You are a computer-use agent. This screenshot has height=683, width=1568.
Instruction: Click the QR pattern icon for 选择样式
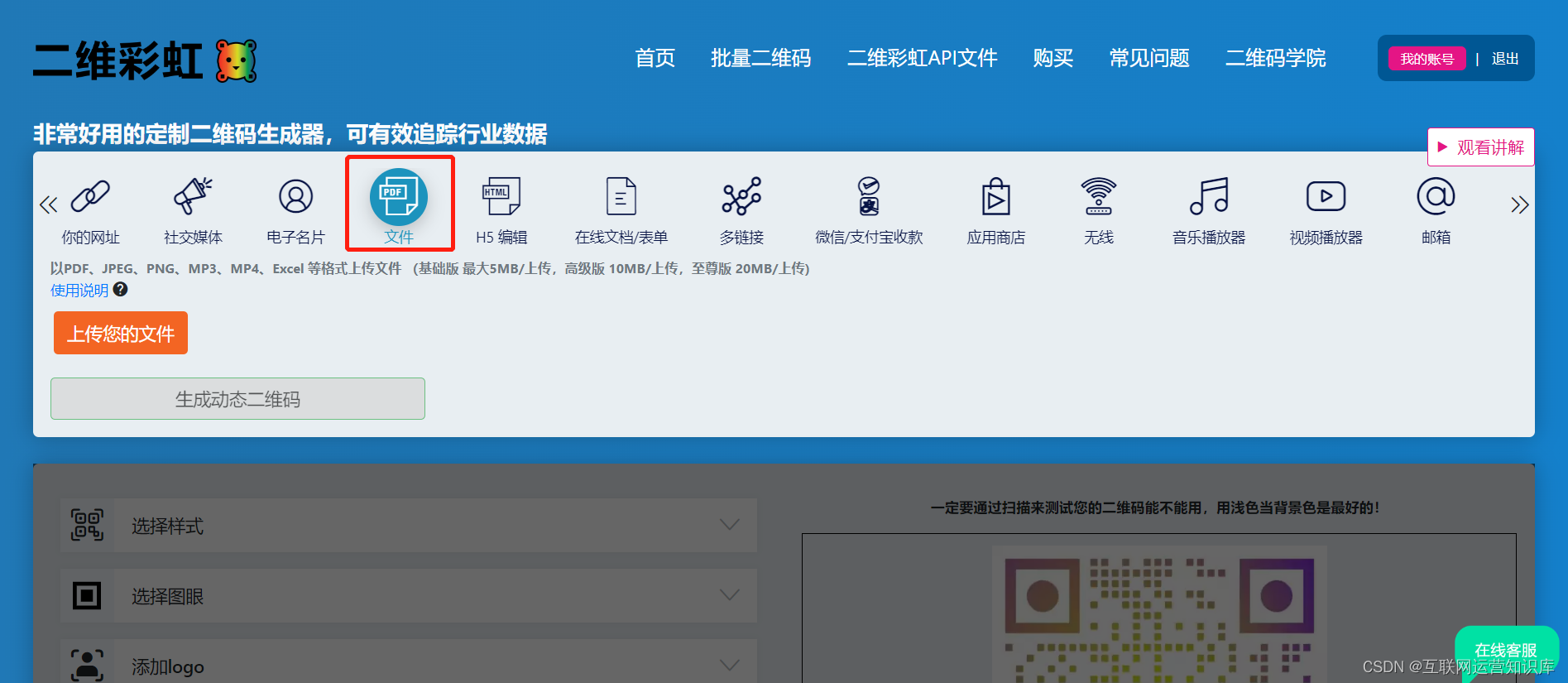coord(87,525)
